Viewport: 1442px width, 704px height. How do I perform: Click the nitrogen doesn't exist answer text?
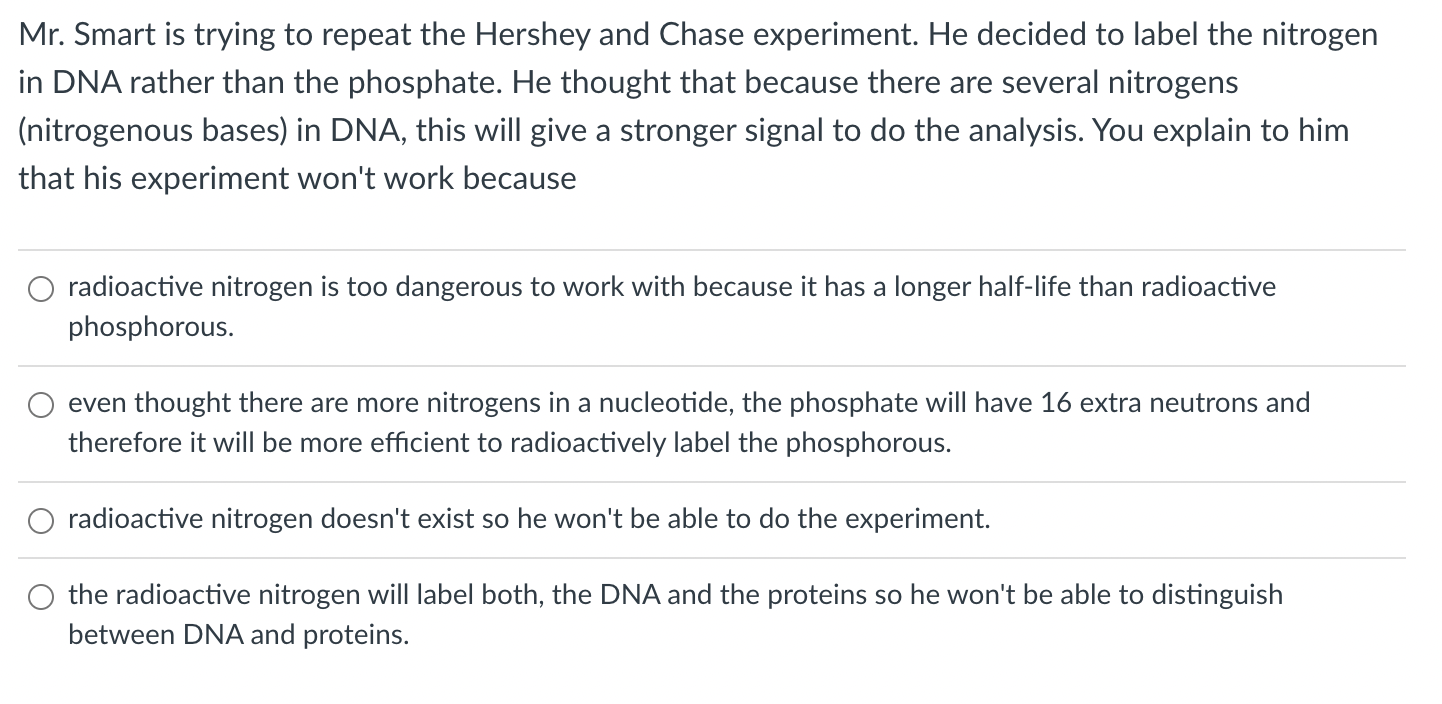528,519
